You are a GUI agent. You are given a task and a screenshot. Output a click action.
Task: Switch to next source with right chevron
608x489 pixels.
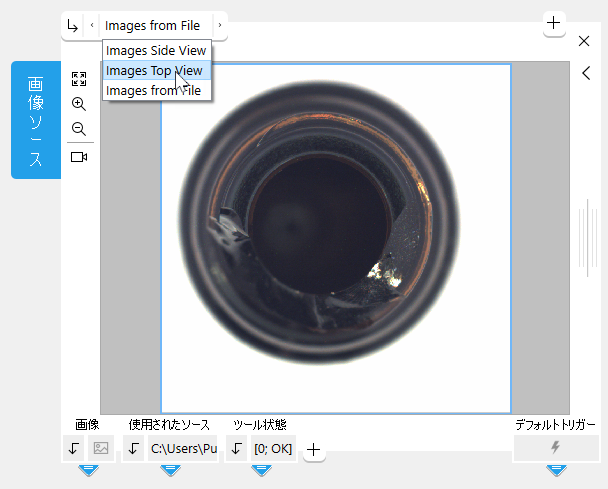(219, 25)
